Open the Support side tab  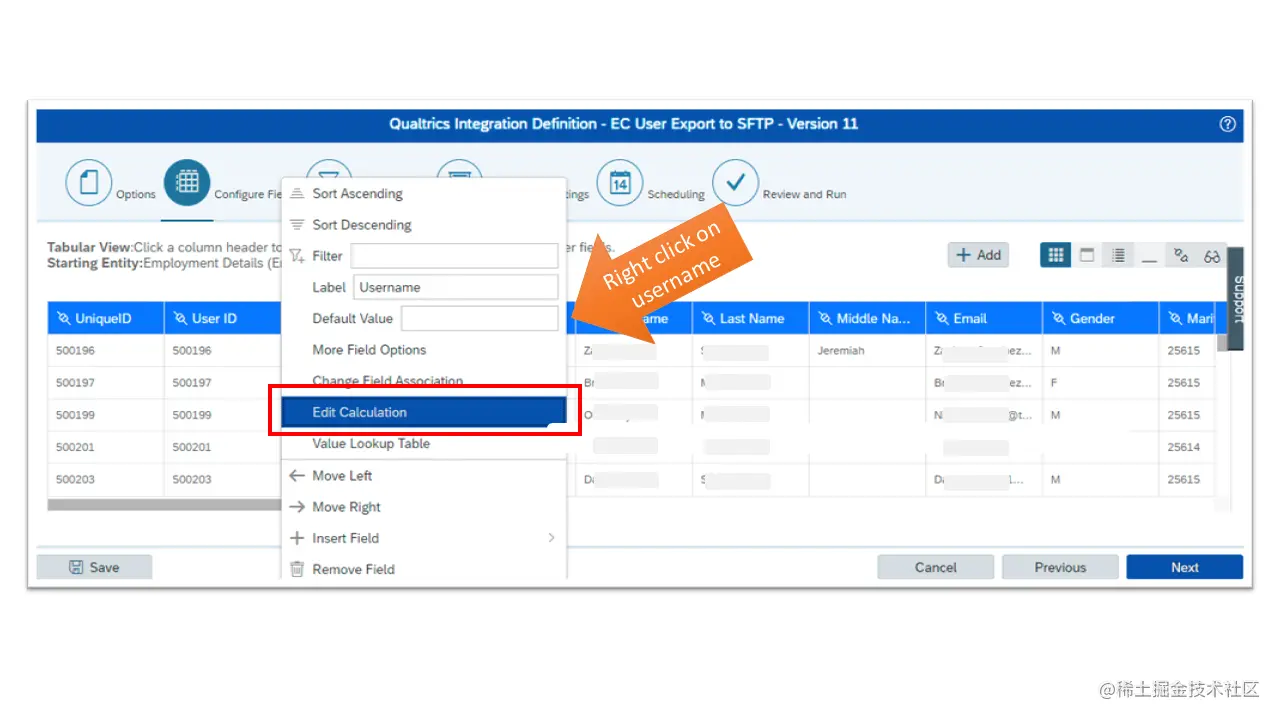pos(1236,299)
